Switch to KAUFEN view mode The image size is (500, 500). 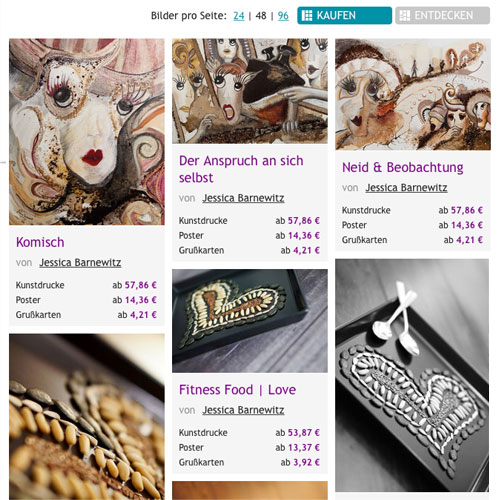click(345, 15)
